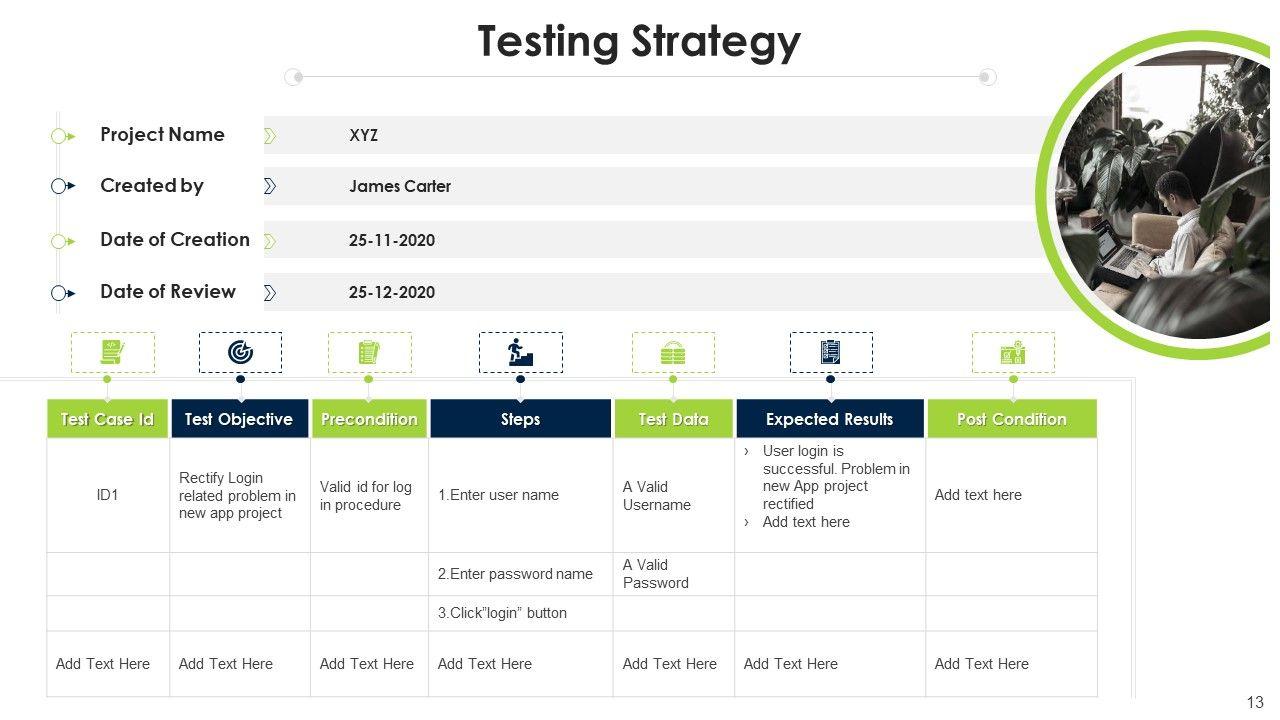Select the clipboard icon above Precondition

point(369,352)
